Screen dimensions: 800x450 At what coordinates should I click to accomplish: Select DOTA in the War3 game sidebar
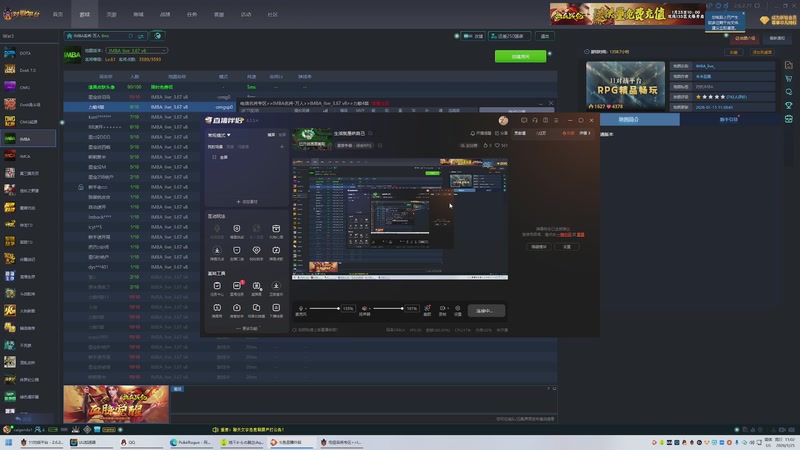point(28,53)
